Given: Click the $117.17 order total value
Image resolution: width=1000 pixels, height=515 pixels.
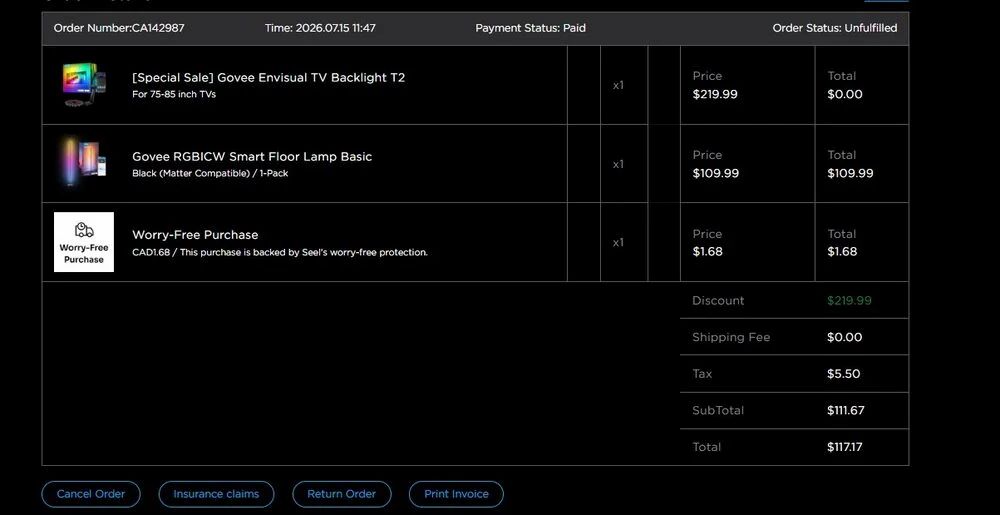Looking at the screenshot, I should (844, 447).
